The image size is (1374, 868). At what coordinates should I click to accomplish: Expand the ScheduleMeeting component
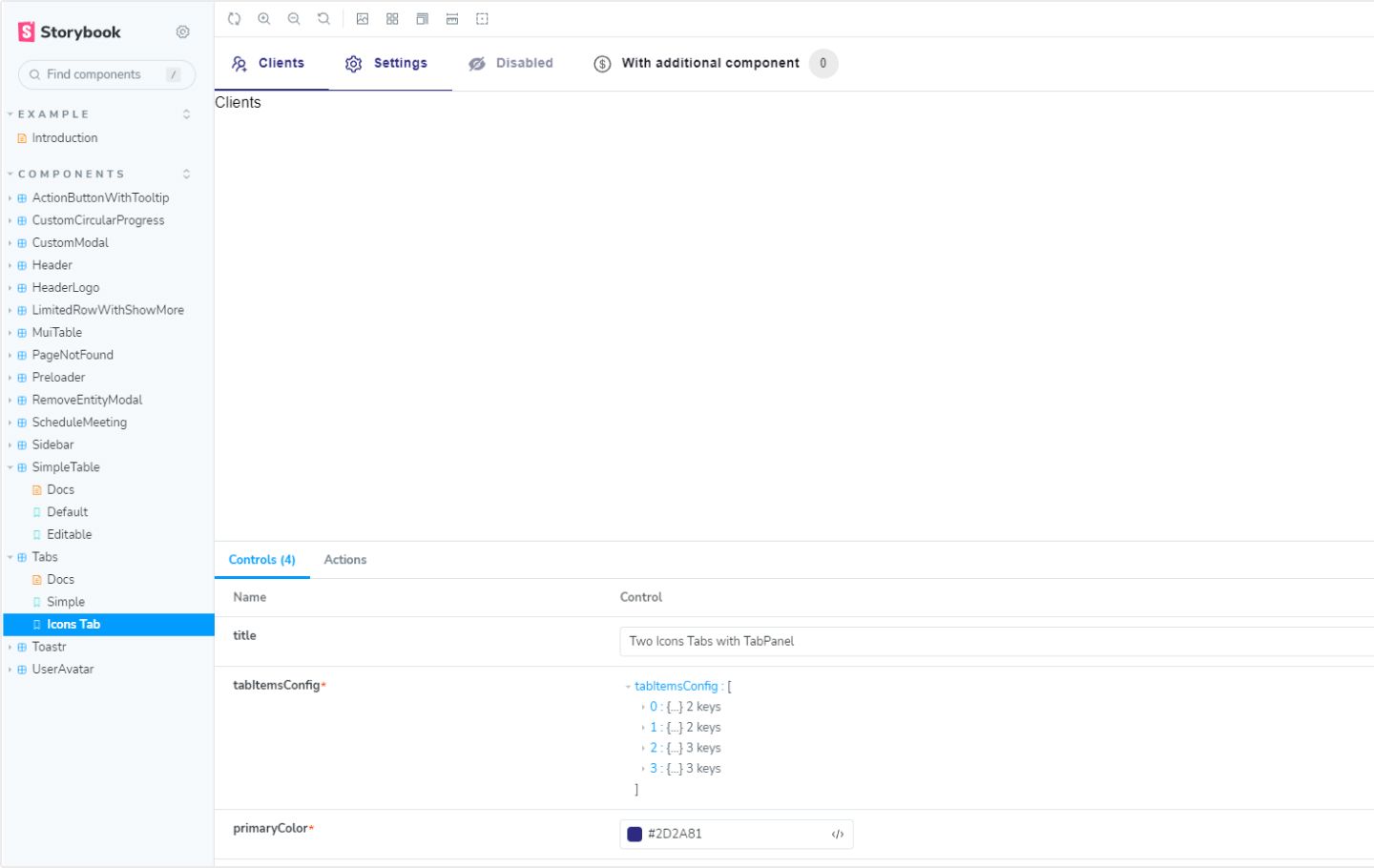79,423
